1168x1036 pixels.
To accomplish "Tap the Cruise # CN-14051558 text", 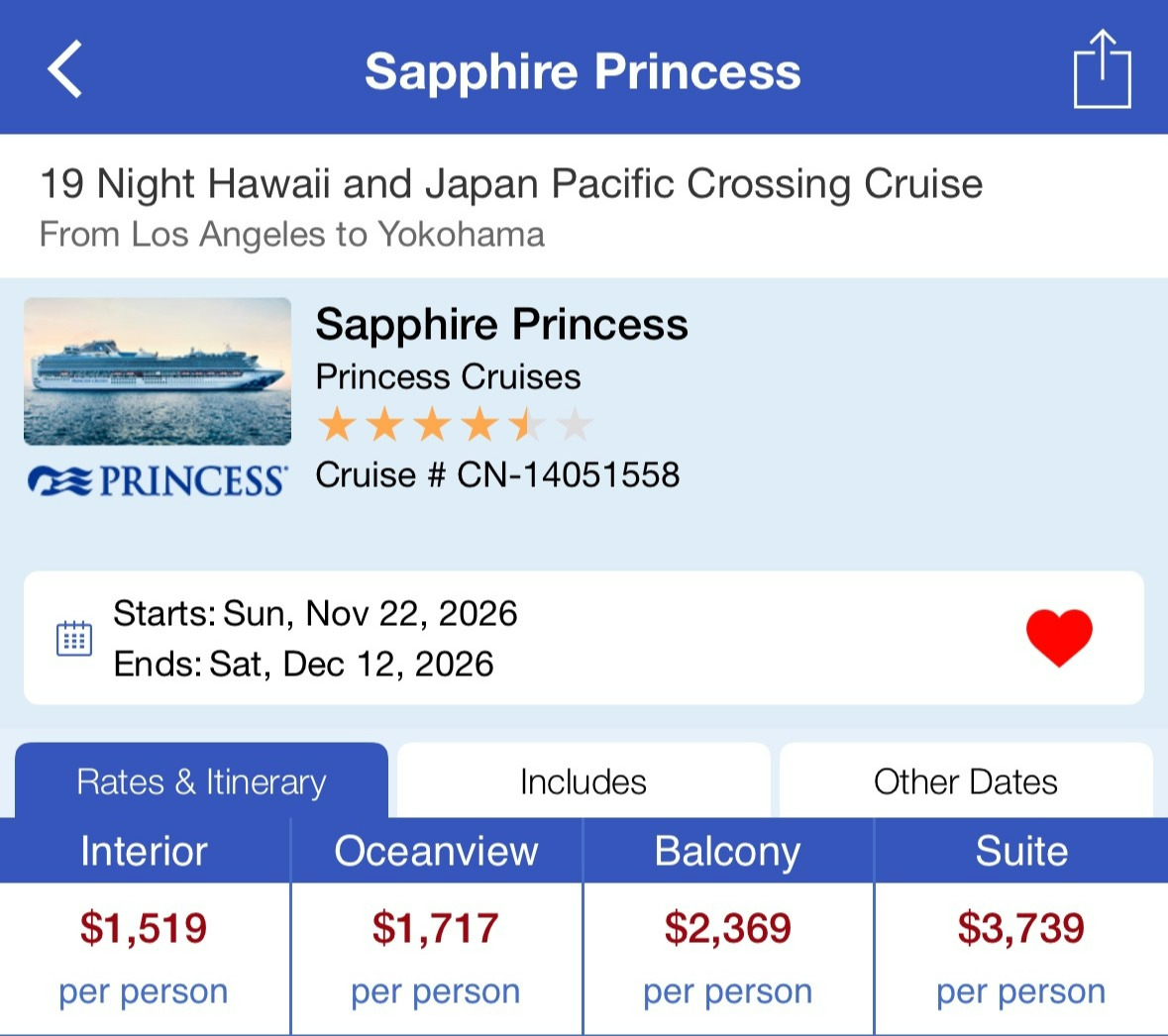I will (497, 475).
